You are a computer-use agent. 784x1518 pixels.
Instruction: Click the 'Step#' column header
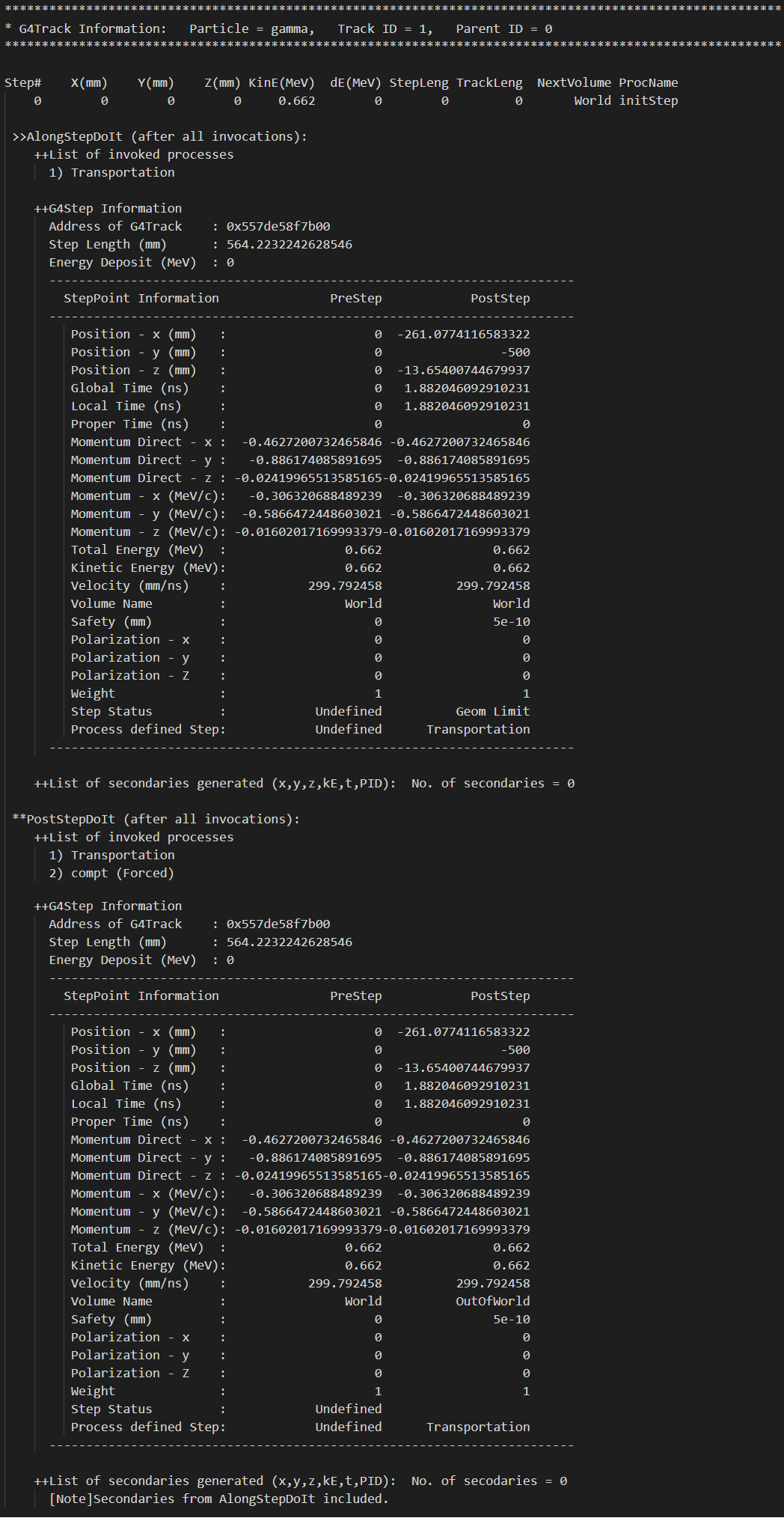pos(22,82)
